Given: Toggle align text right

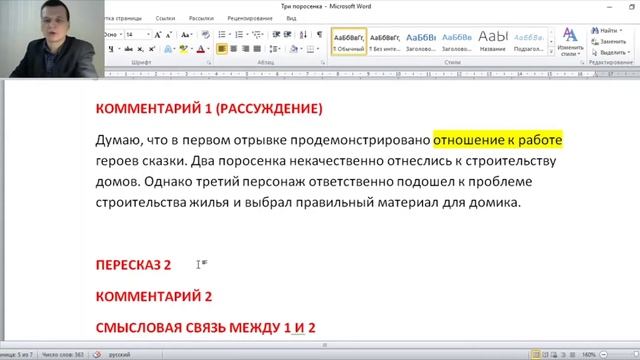Looking at the screenshot, I should 245,49.
